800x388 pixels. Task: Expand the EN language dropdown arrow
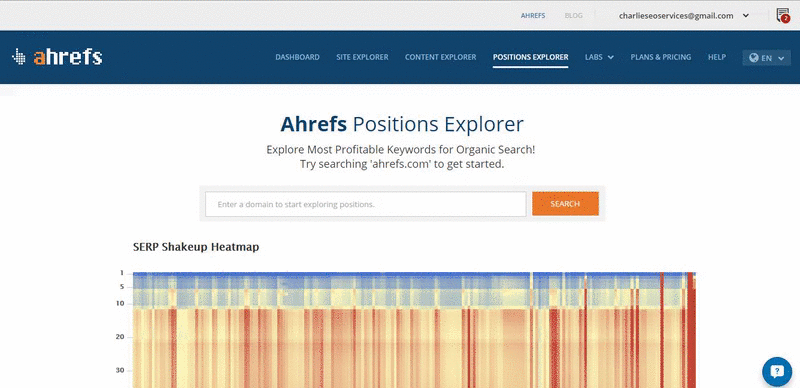(781, 58)
